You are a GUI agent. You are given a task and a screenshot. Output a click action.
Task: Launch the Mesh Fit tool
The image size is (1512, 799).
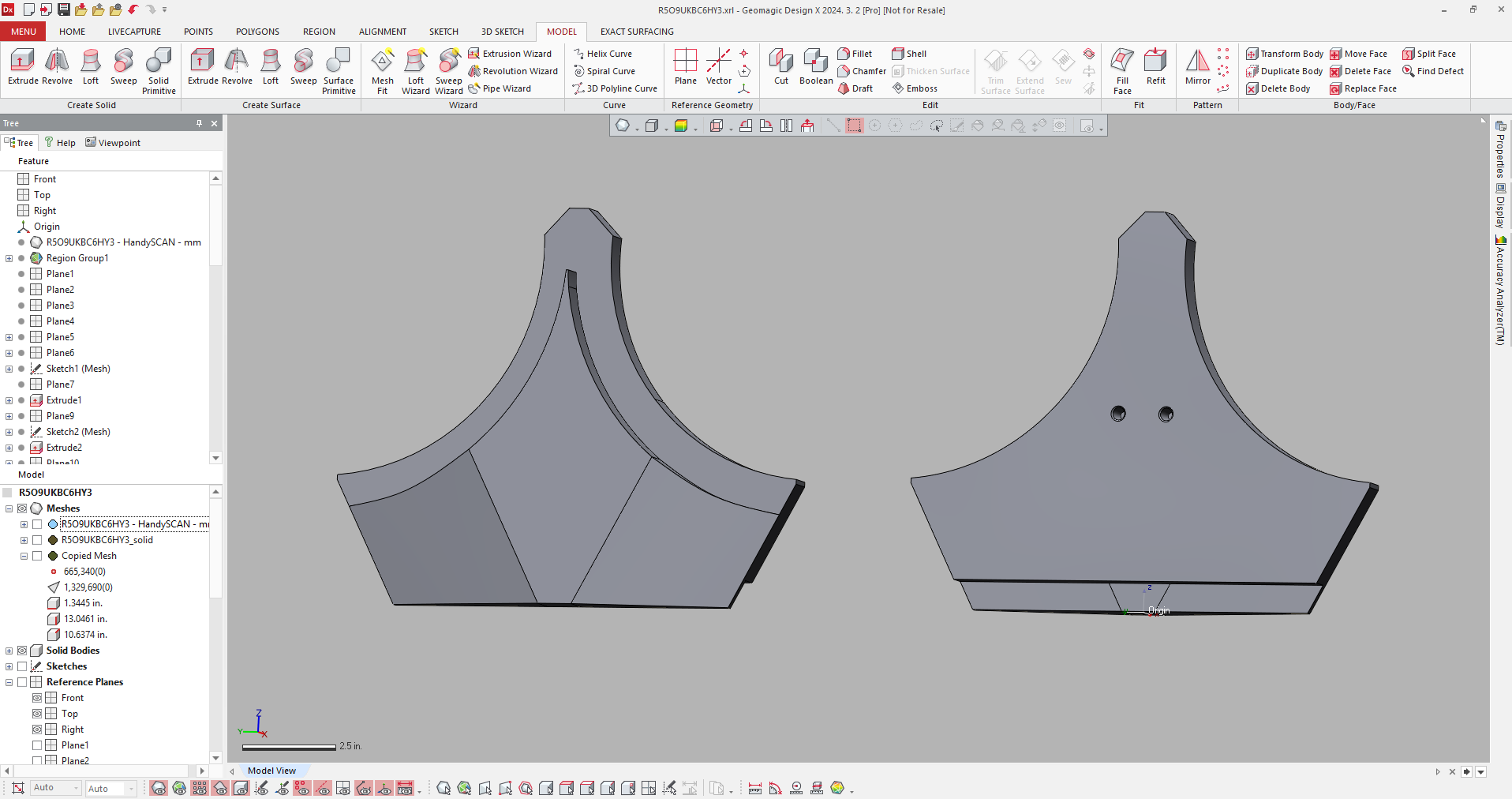383,72
